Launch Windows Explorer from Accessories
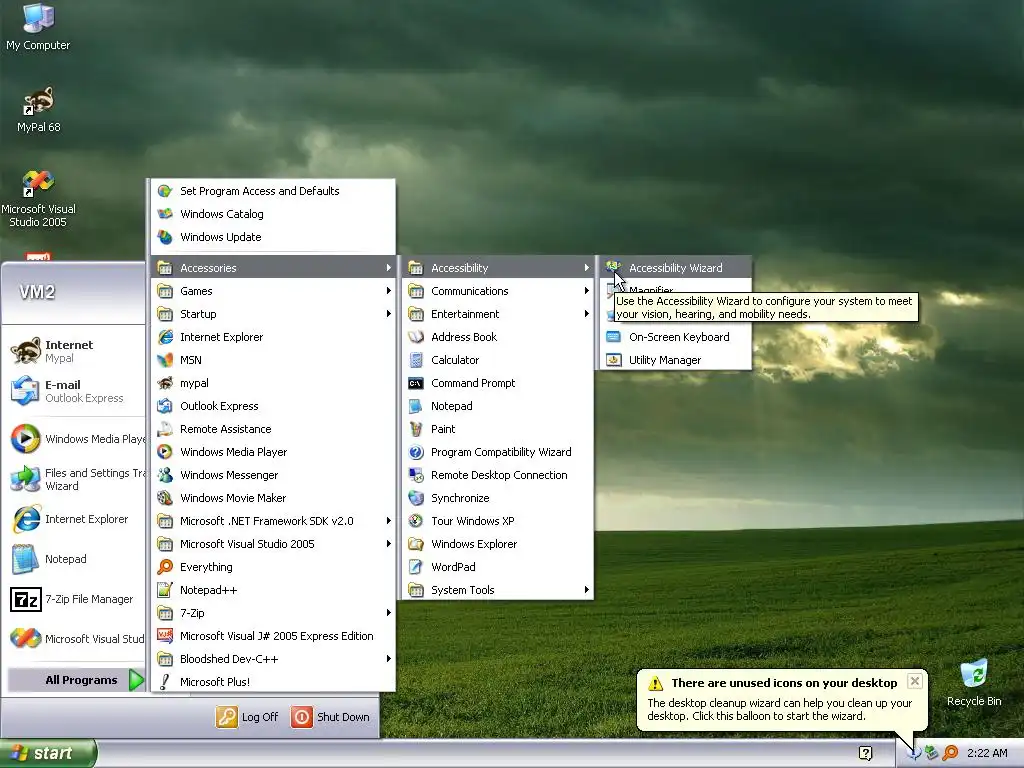1024x768 pixels. click(498, 544)
